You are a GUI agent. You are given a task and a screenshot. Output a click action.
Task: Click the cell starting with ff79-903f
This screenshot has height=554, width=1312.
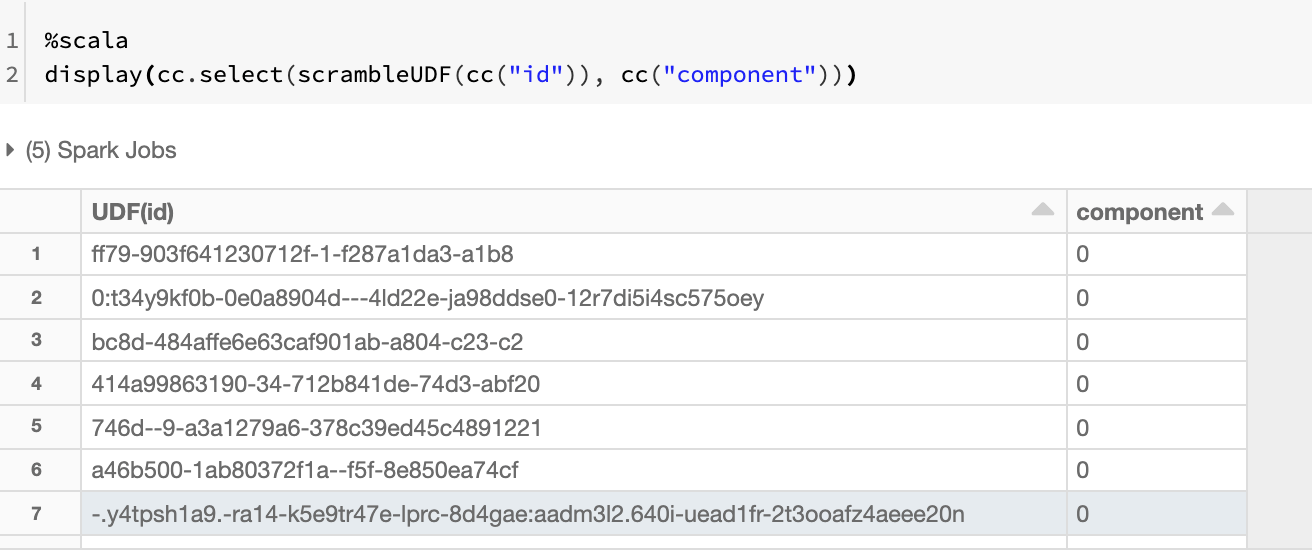pos(302,255)
